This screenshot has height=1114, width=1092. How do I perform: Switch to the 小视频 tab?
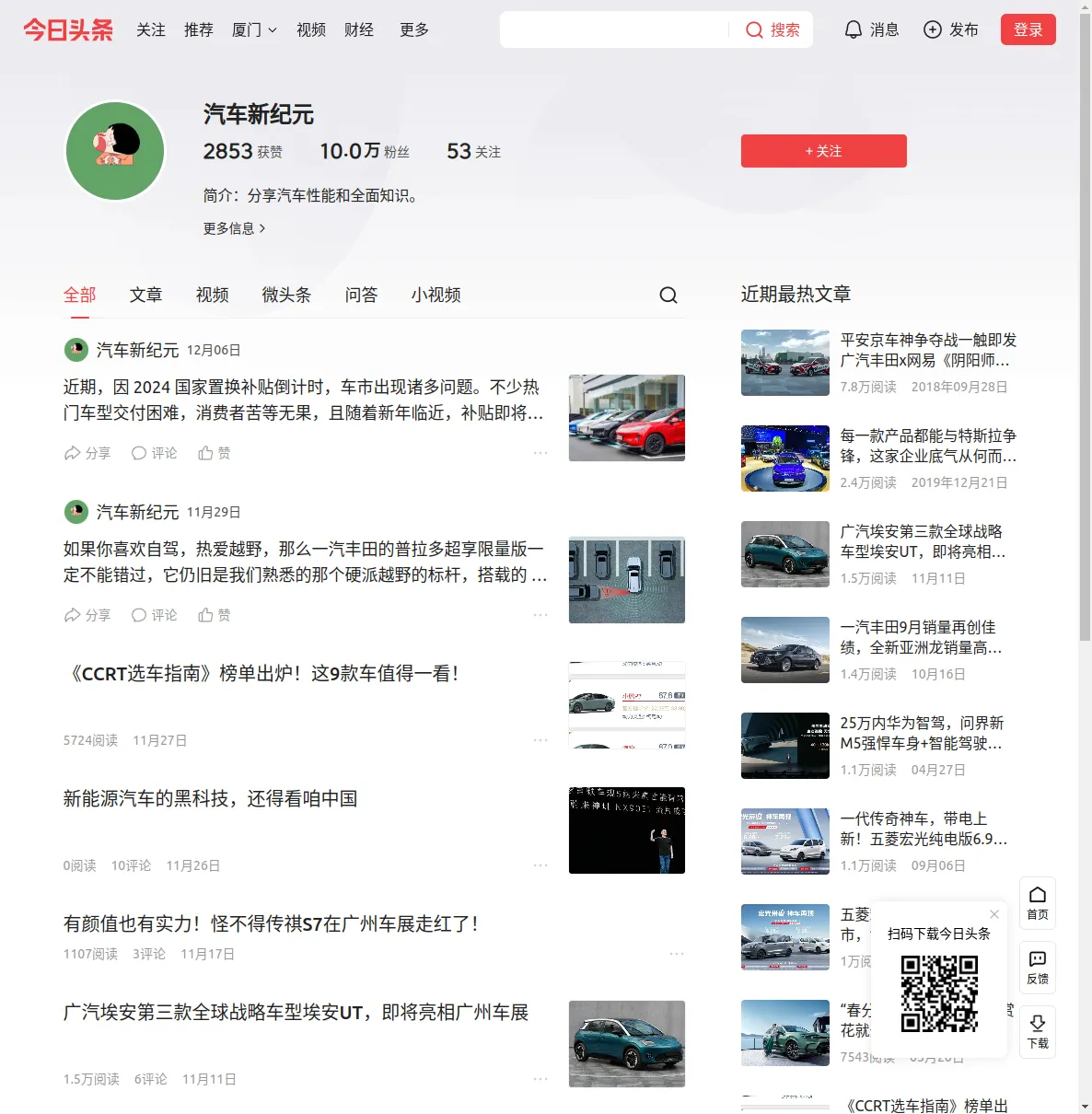click(x=436, y=295)
